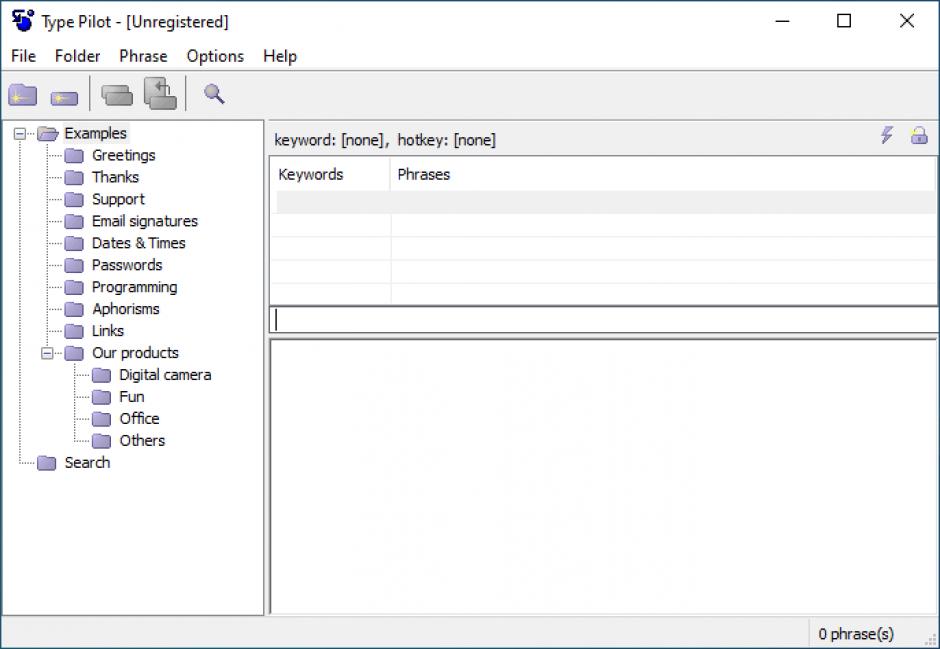Click the lightning bolt hotkey icon

click(x=887, y=135)
